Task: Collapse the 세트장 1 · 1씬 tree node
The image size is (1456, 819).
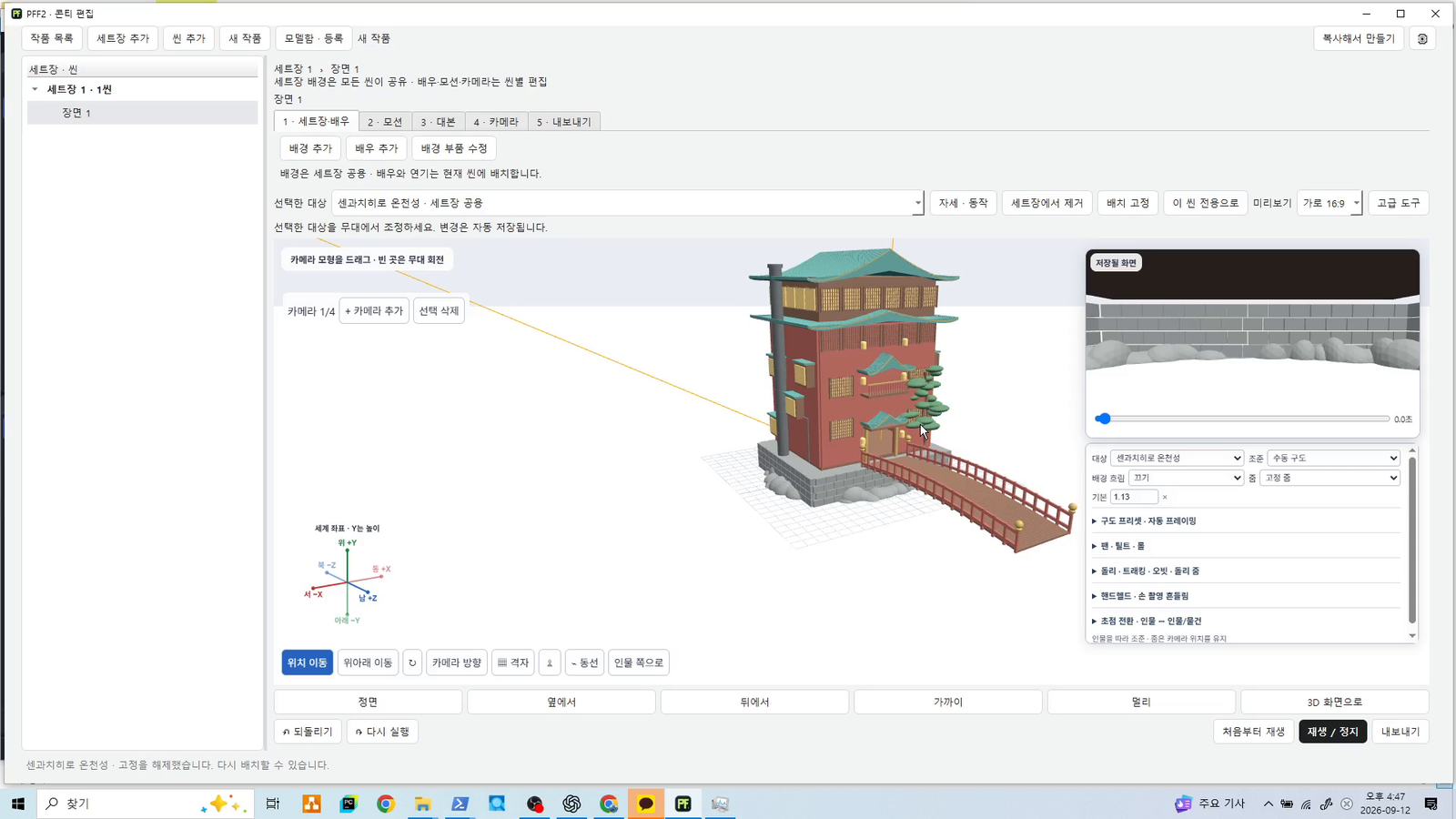Action: (35, 89)
